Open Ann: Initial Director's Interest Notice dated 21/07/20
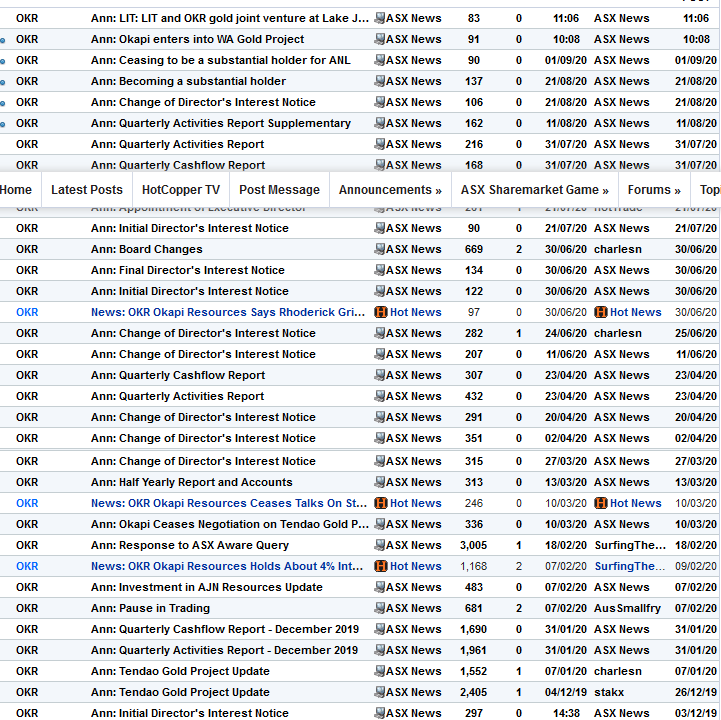Viewport: 721px width, 720px height. 189,228
